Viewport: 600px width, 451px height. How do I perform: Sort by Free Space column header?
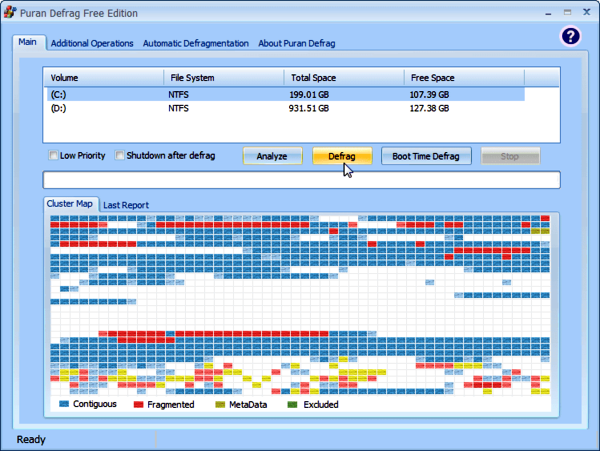(x=464, y=78)
